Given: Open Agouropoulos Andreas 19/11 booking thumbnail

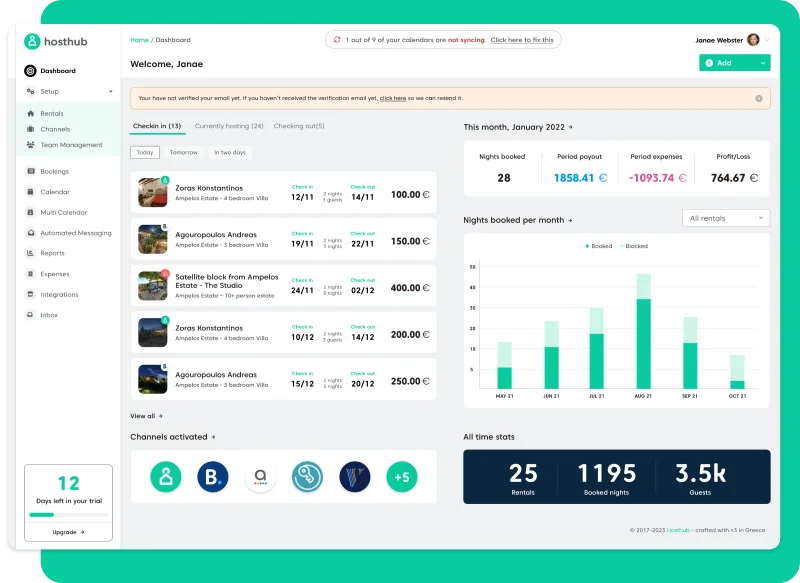Looking at the screenshot, I should coord(153,239).
